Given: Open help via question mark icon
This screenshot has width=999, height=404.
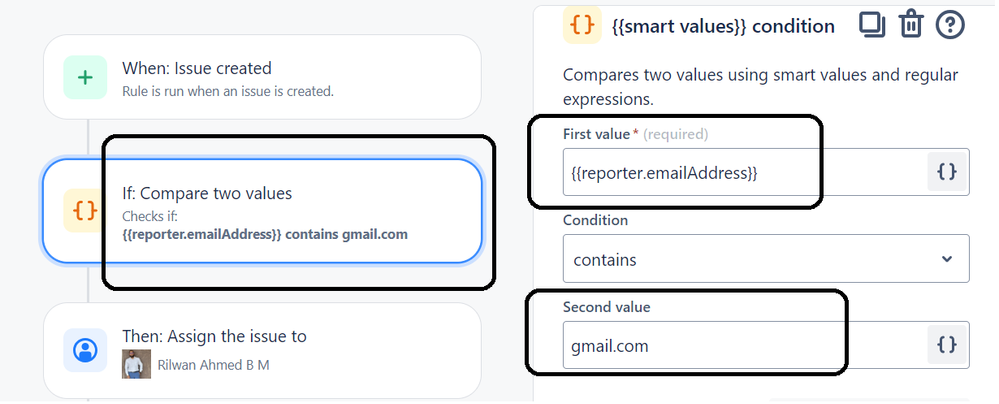Looking at the screenshot, I should tap(949, 24).
